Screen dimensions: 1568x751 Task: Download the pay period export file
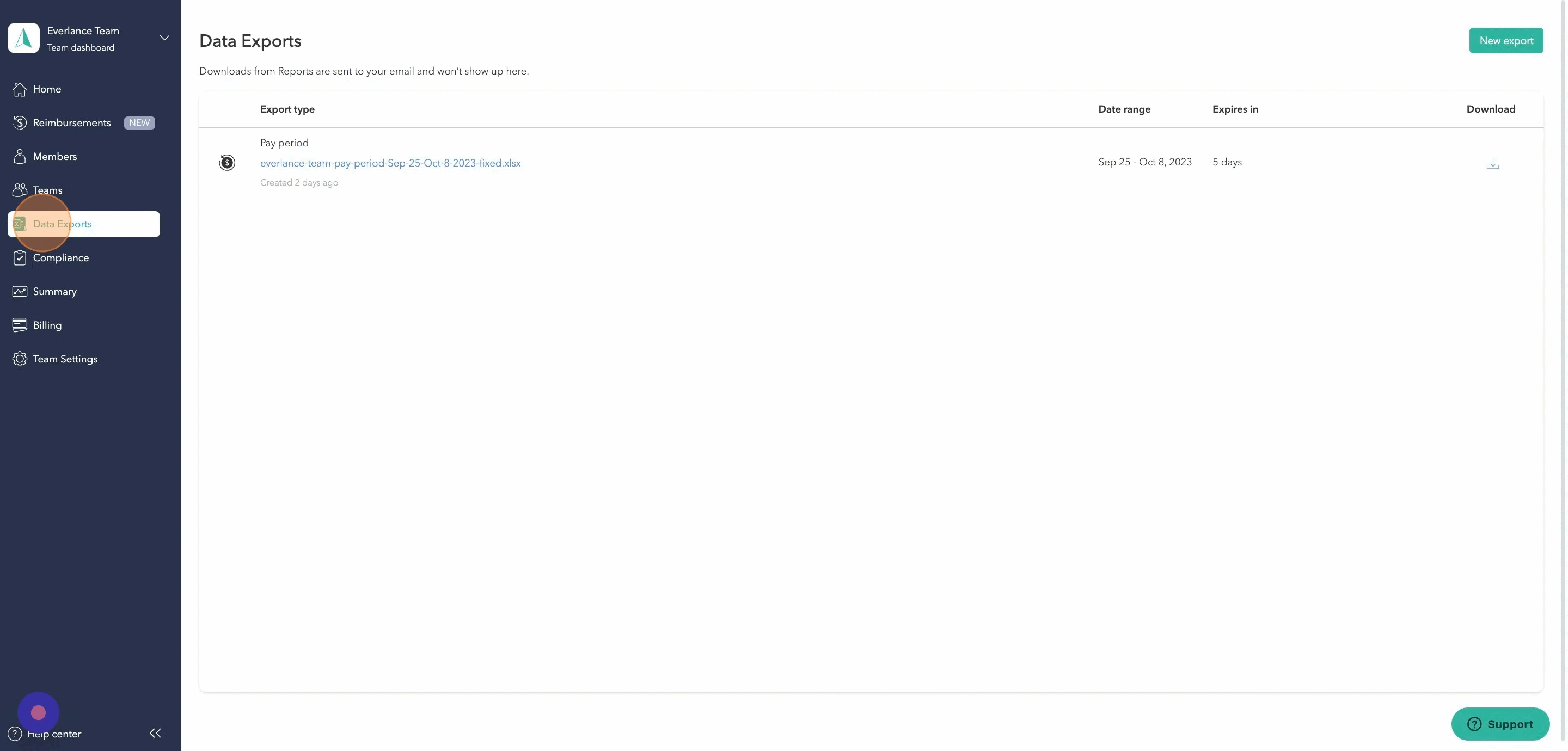[1492, 163]
